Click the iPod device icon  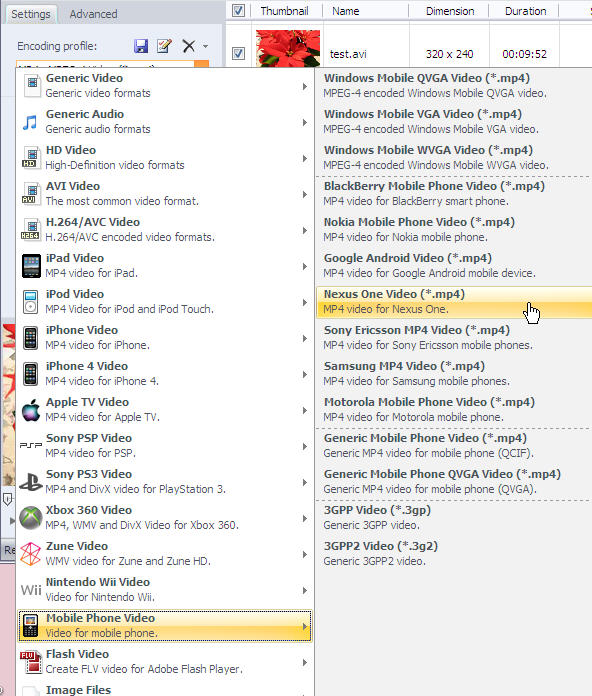pyautogui.click(x=31, y=302)
